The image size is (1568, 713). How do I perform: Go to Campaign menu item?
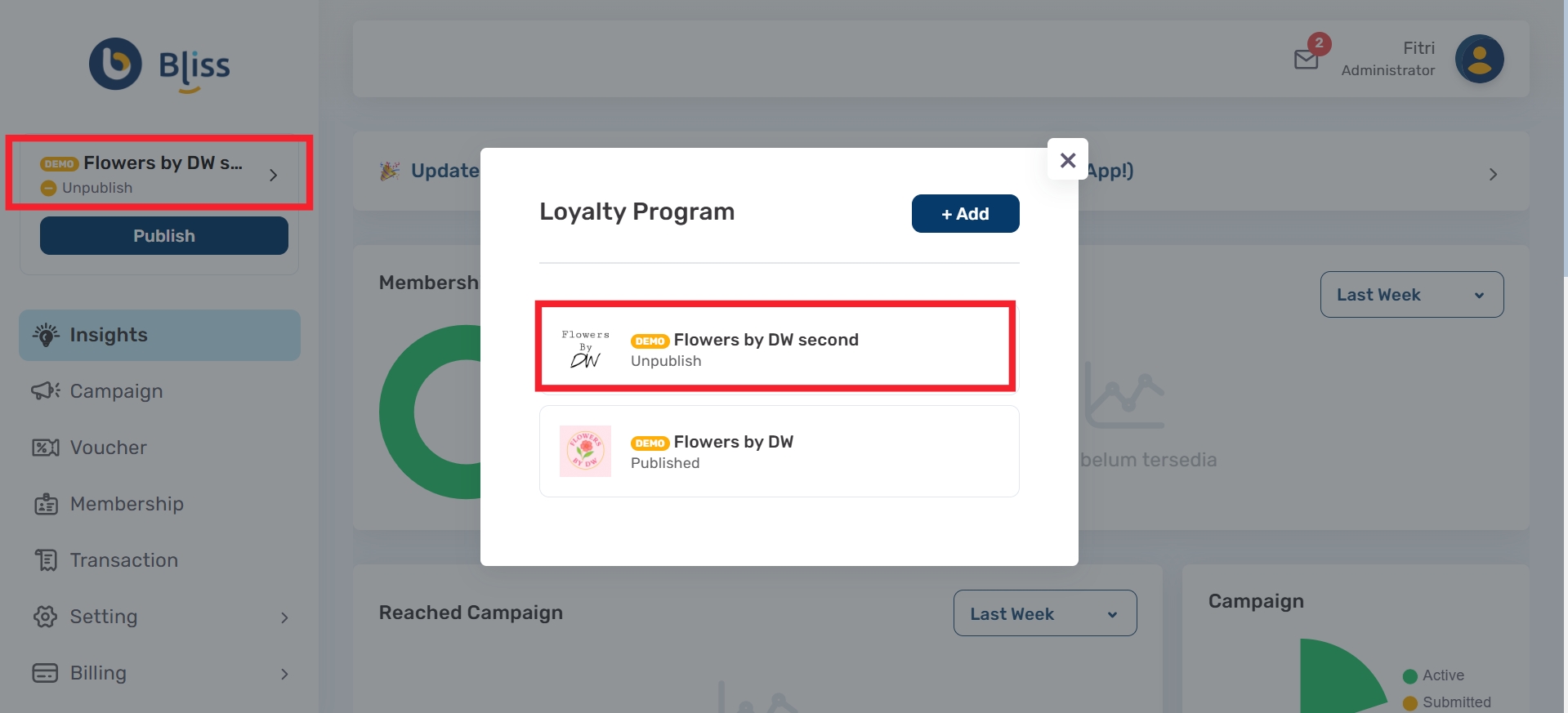(116, 391)
